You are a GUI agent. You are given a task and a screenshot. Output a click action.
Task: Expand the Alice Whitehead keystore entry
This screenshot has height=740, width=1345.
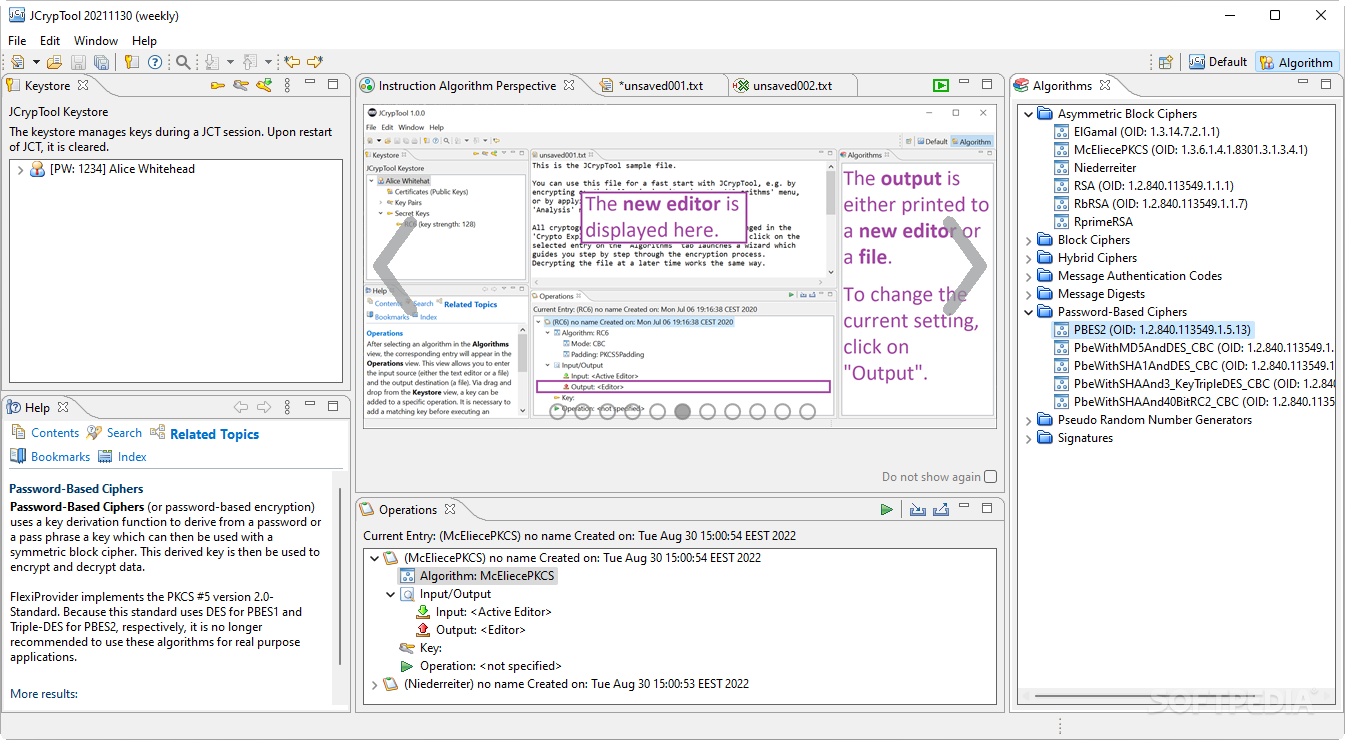click(20, 170)
